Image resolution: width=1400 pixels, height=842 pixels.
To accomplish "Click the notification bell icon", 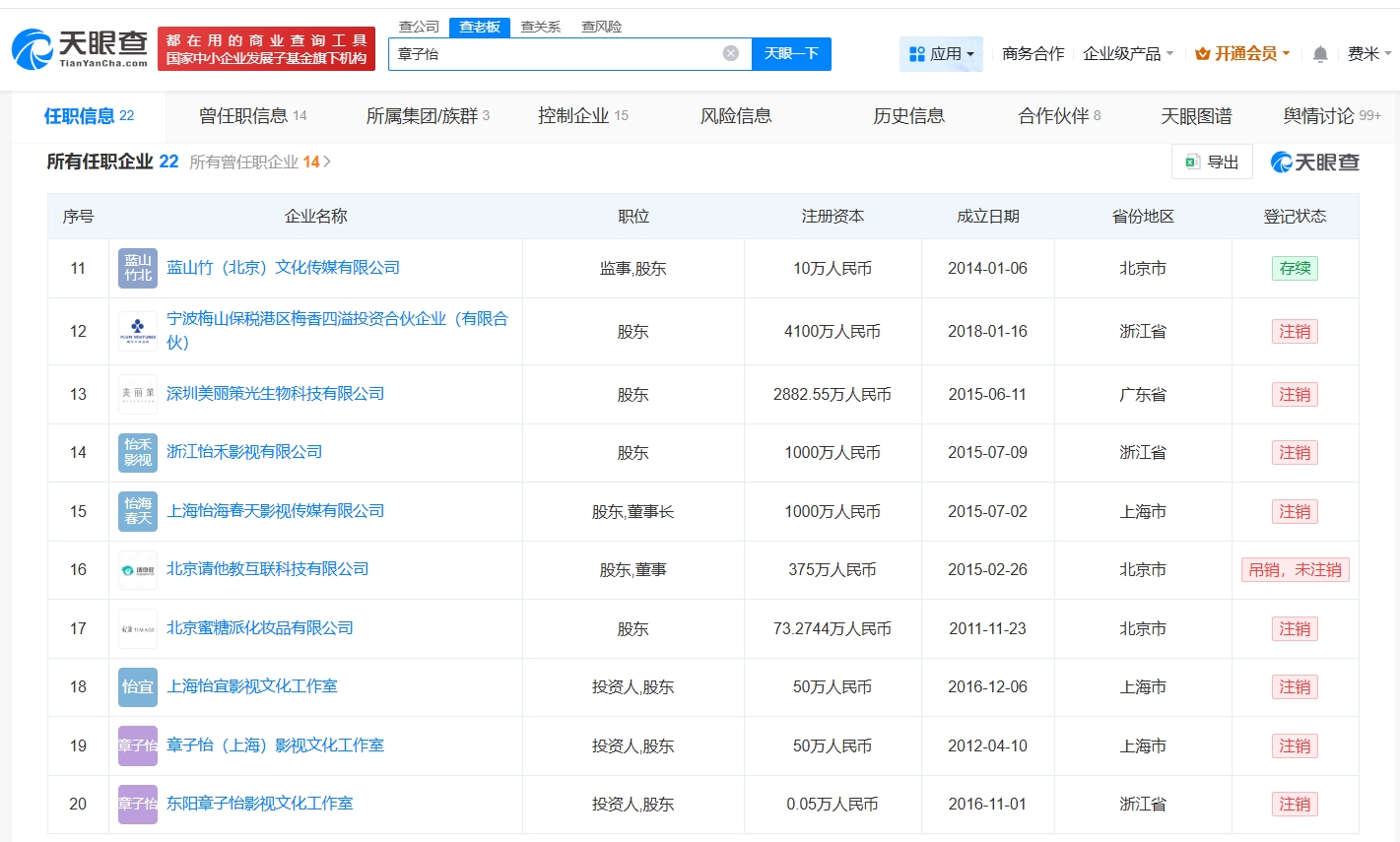I will point(1320,54).
